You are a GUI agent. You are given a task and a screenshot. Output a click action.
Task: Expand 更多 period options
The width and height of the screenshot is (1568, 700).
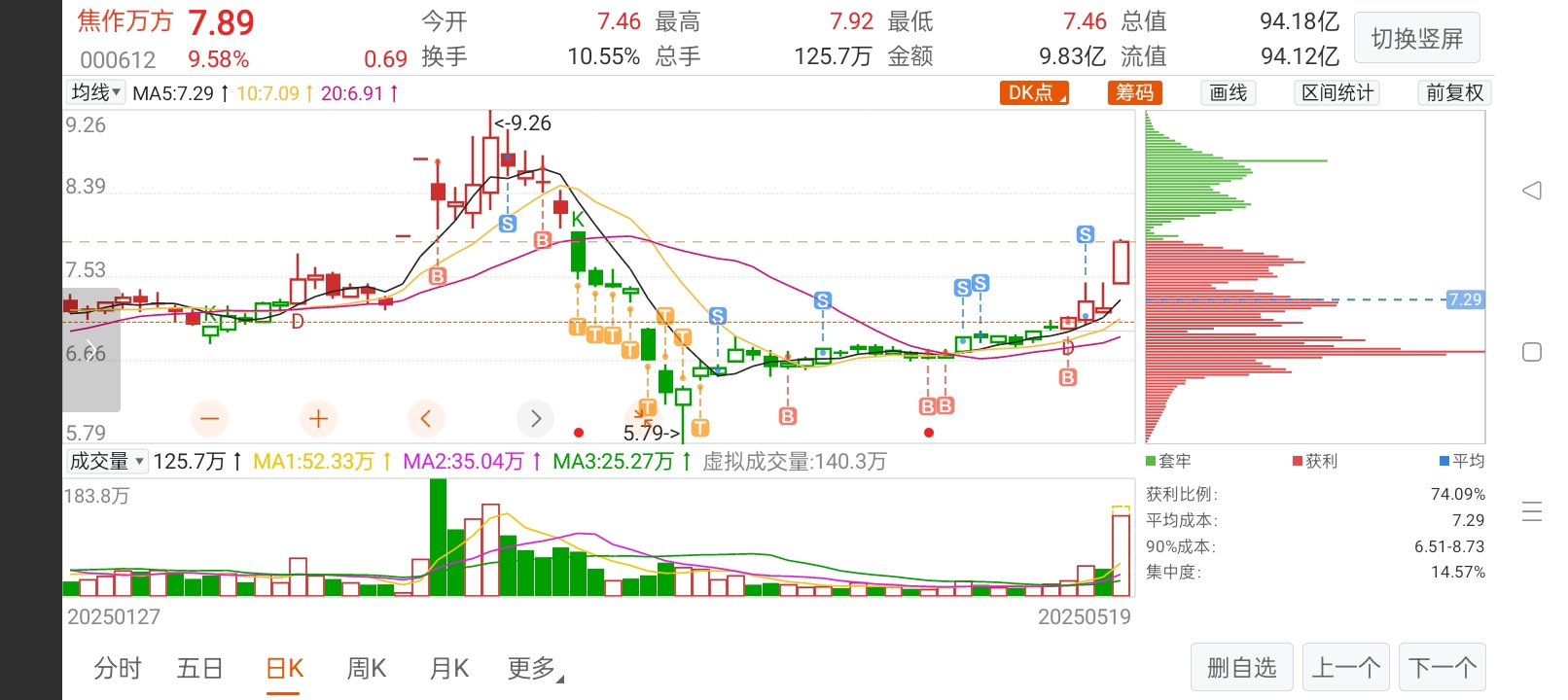[535, 669]
